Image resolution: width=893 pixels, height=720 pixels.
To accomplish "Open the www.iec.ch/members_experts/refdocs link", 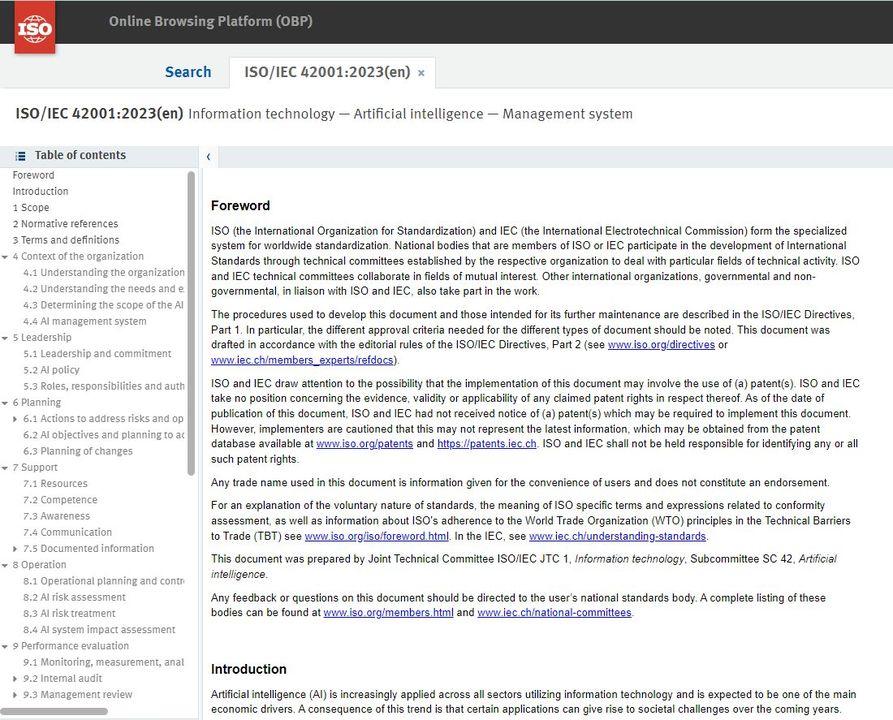I will tap(302, 360).
